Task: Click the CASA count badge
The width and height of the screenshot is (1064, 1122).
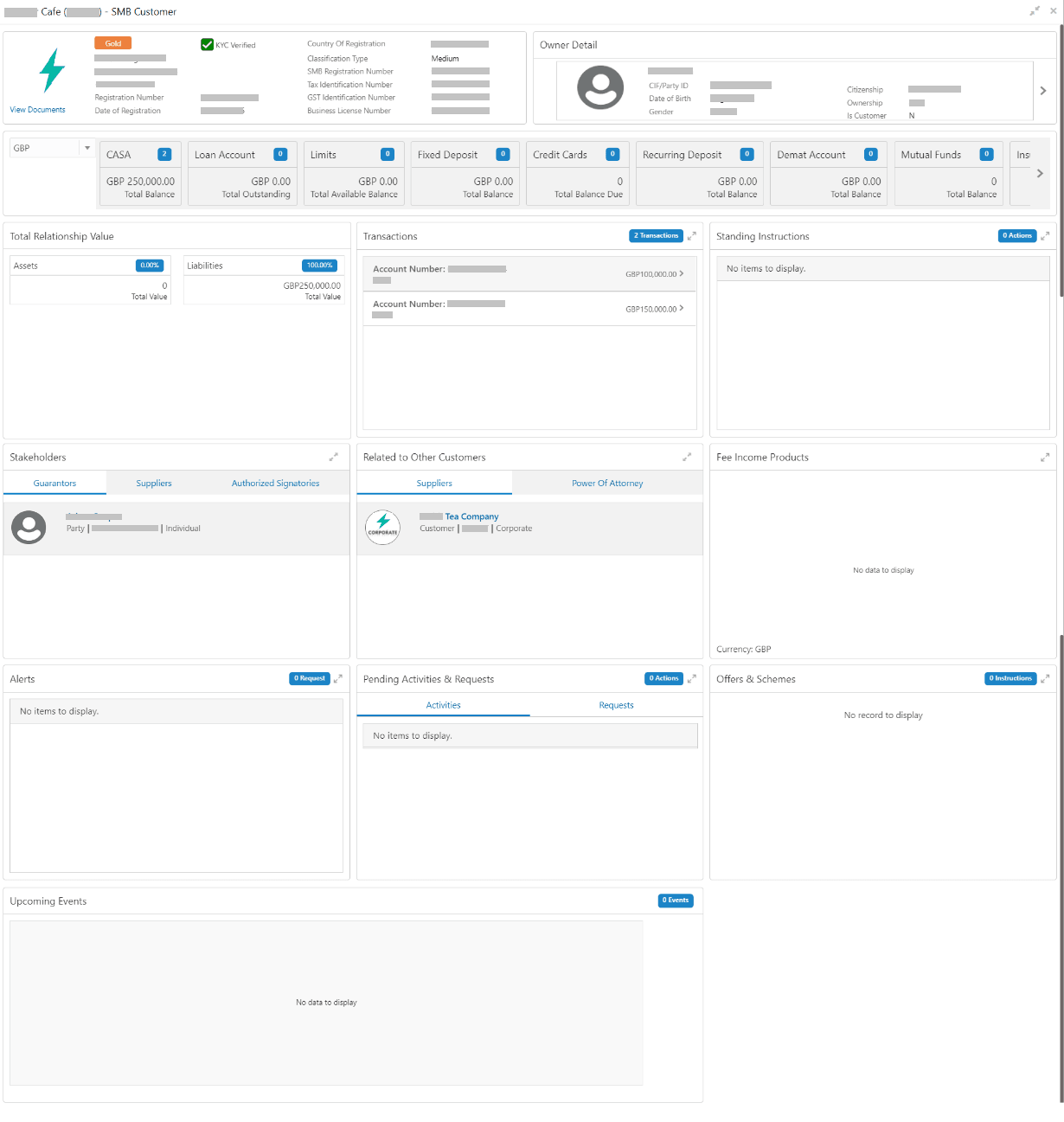Action: [164, 154]
